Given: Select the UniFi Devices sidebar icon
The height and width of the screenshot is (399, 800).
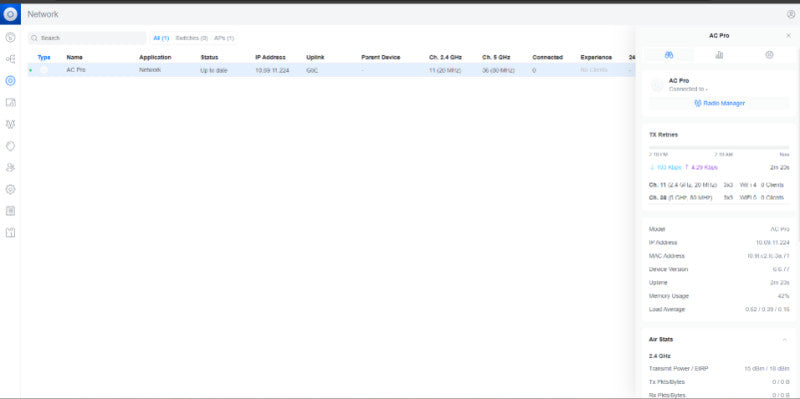Looking at the screenshot, I should pyautogui.click(x=10, y=81).
